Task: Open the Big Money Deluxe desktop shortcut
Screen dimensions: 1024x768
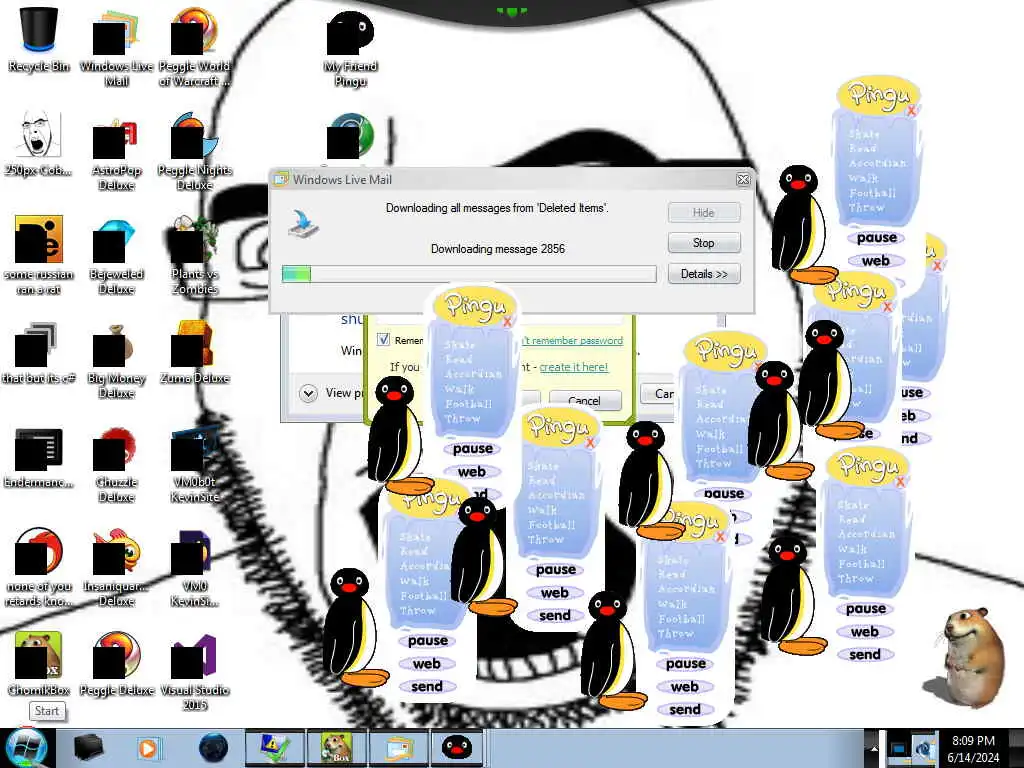Action: pyautogui.click(x=116, y=360)
